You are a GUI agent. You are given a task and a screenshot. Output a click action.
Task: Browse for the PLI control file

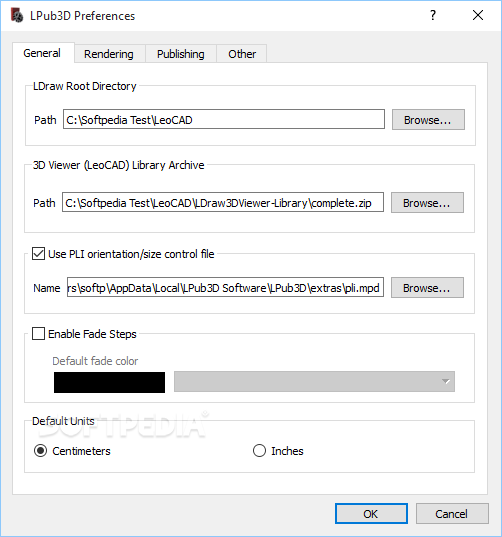[427, 288]
